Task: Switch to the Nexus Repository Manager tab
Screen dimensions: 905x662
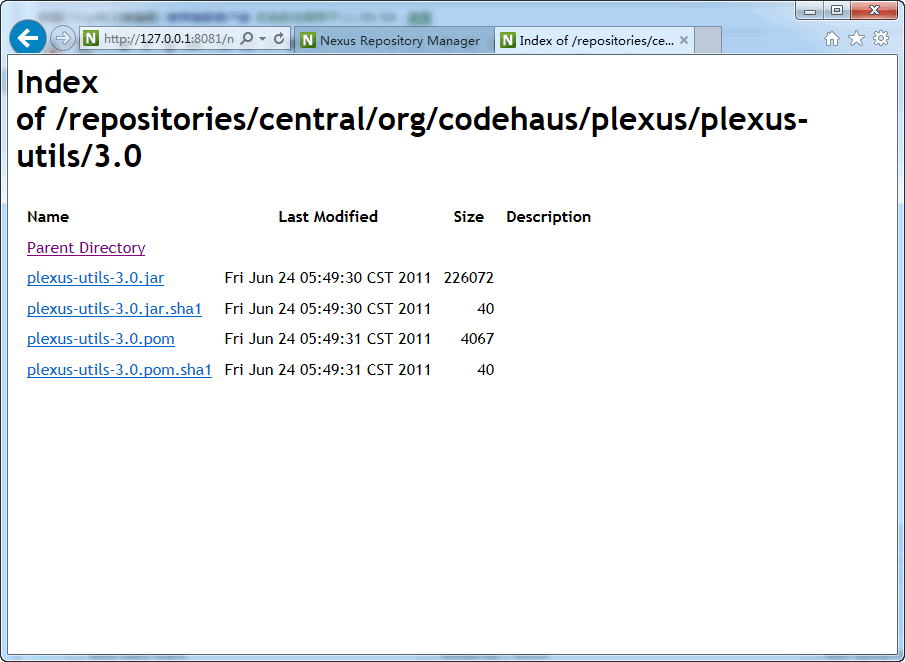Action: pos(394,40)
